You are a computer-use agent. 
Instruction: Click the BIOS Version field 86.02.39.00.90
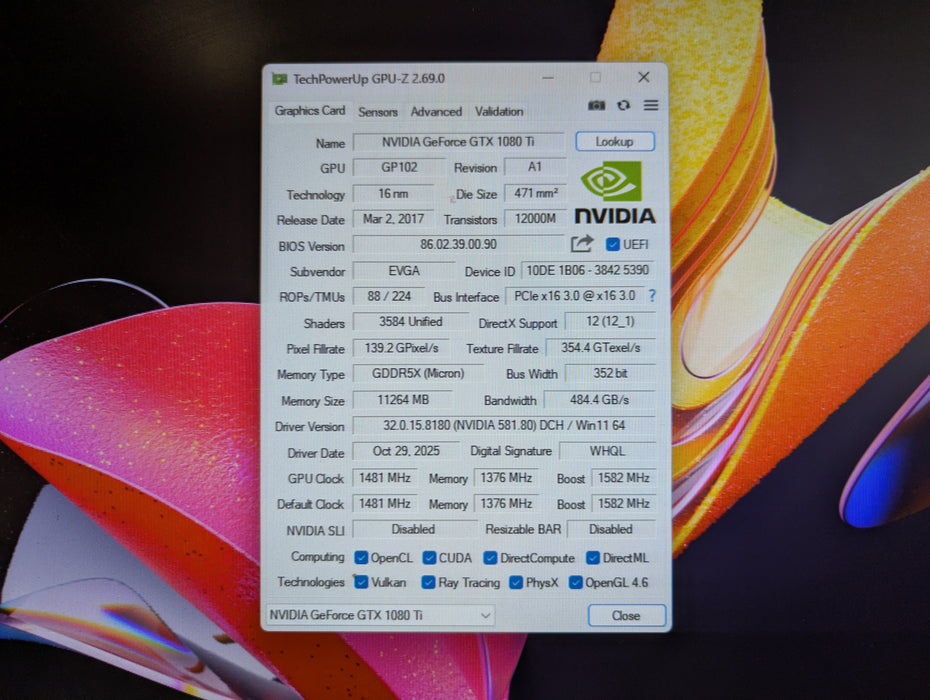[458, 244]
